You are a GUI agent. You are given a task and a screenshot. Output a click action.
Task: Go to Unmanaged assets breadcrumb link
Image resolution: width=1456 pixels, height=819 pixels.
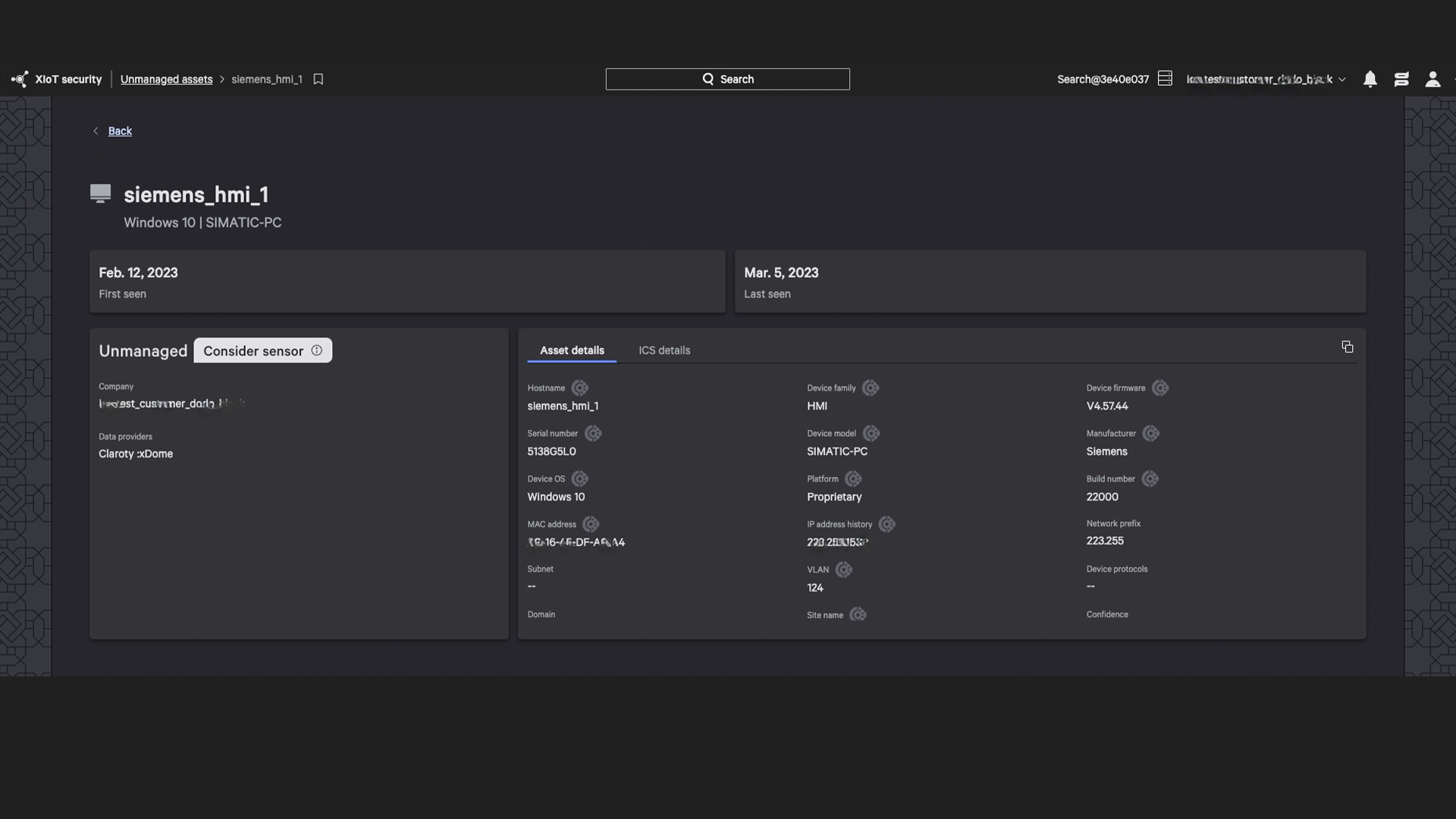(x=166, y=79)
